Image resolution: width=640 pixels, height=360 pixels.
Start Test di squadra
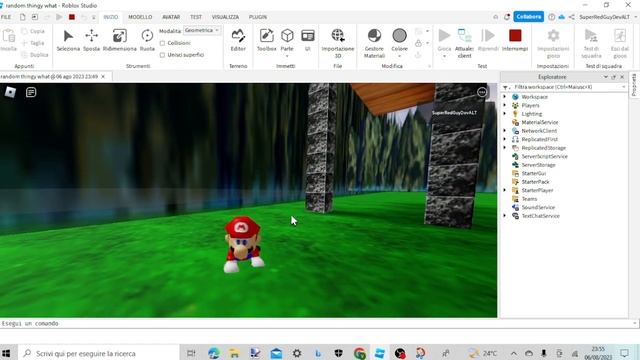[x=591, y=43]
